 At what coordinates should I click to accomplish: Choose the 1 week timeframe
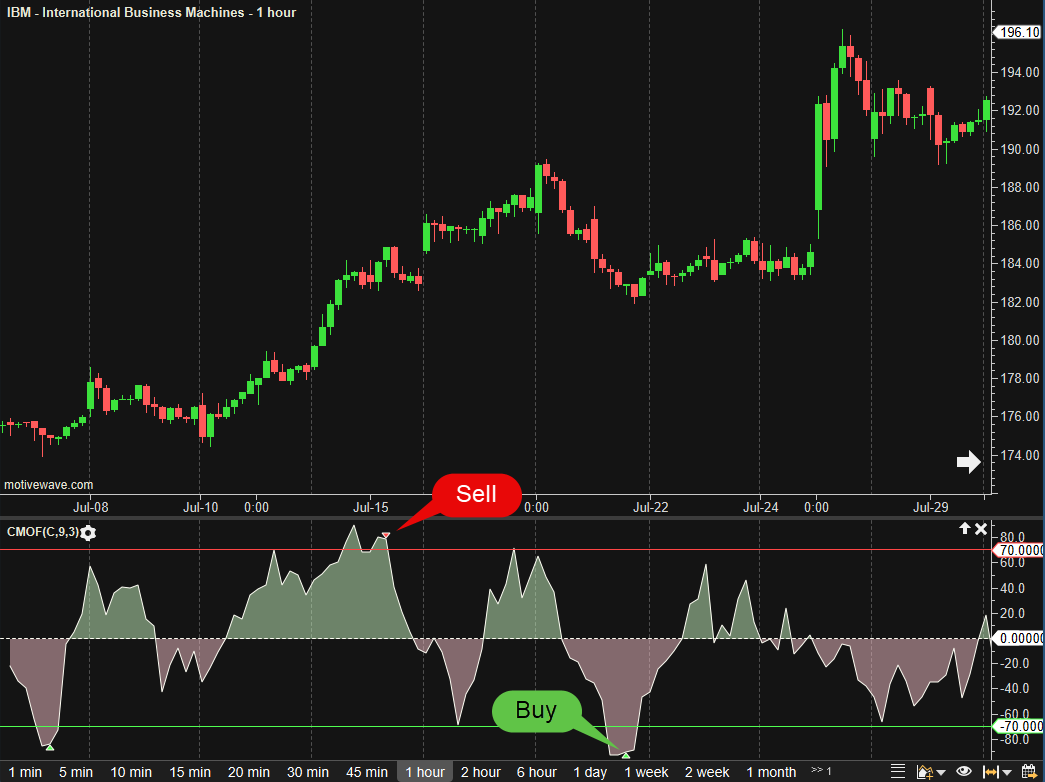[646, 772]
